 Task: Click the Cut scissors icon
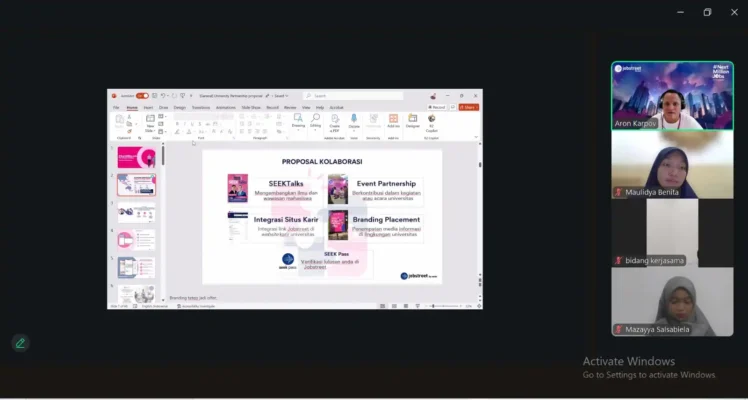tap(129, 116)
